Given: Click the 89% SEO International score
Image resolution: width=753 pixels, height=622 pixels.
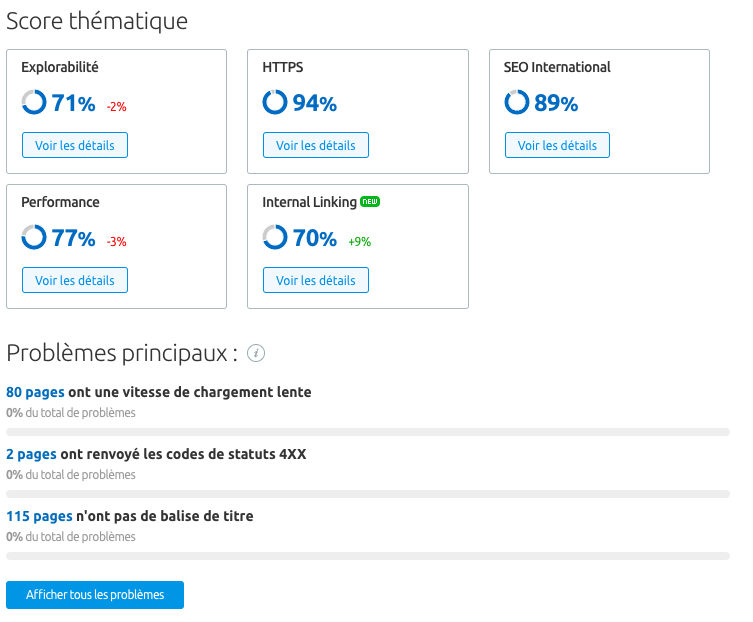Looking at the screenshot, I should point(556,103).
